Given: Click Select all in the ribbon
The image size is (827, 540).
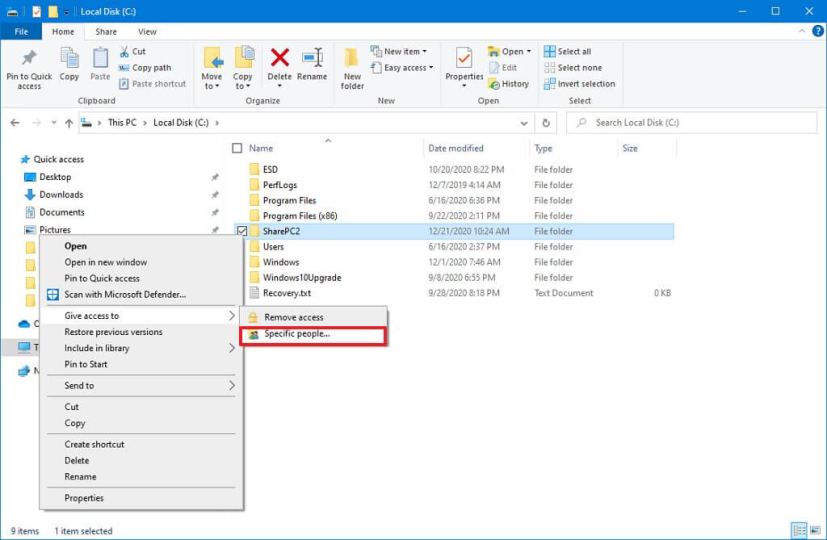Looking at the screenshot, I should 568,51.
